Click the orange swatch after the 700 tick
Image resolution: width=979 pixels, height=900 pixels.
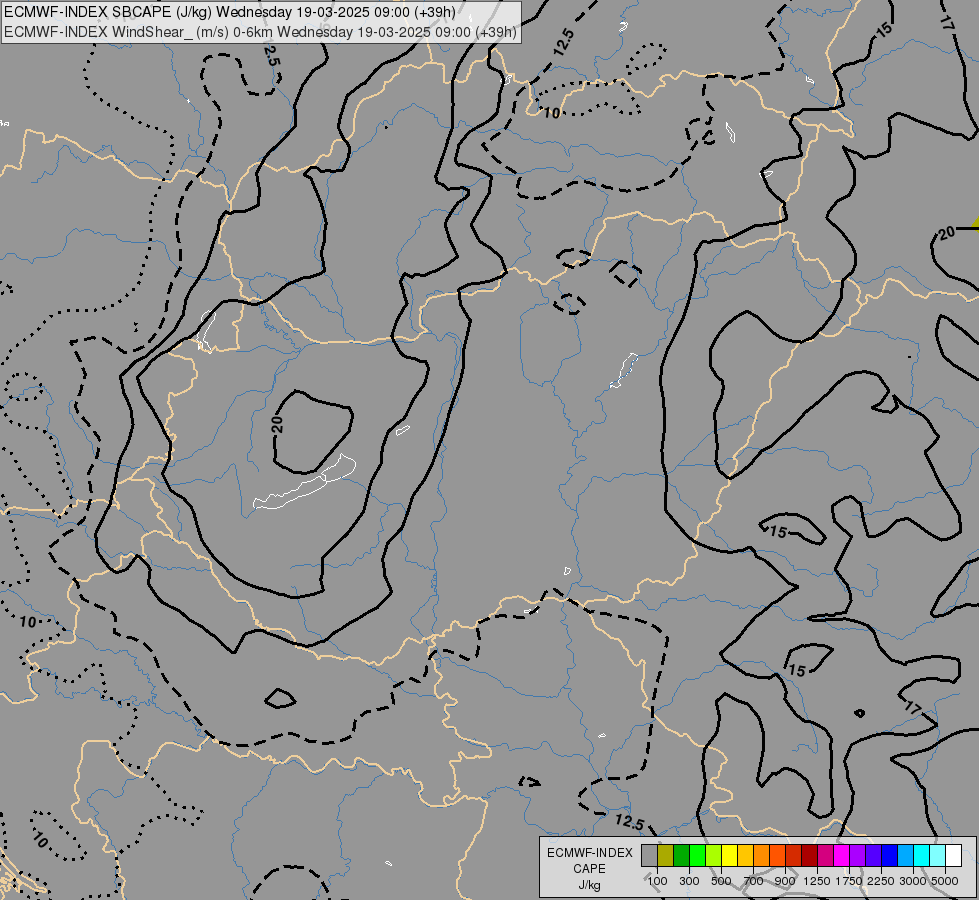pyautogui.click(x=762, y=856)
